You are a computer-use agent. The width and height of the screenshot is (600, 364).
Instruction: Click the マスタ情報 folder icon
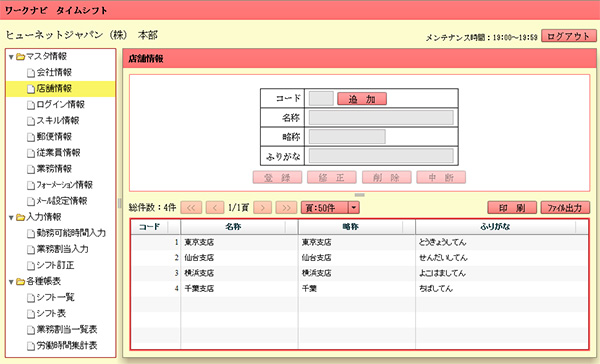coord(20,57)
